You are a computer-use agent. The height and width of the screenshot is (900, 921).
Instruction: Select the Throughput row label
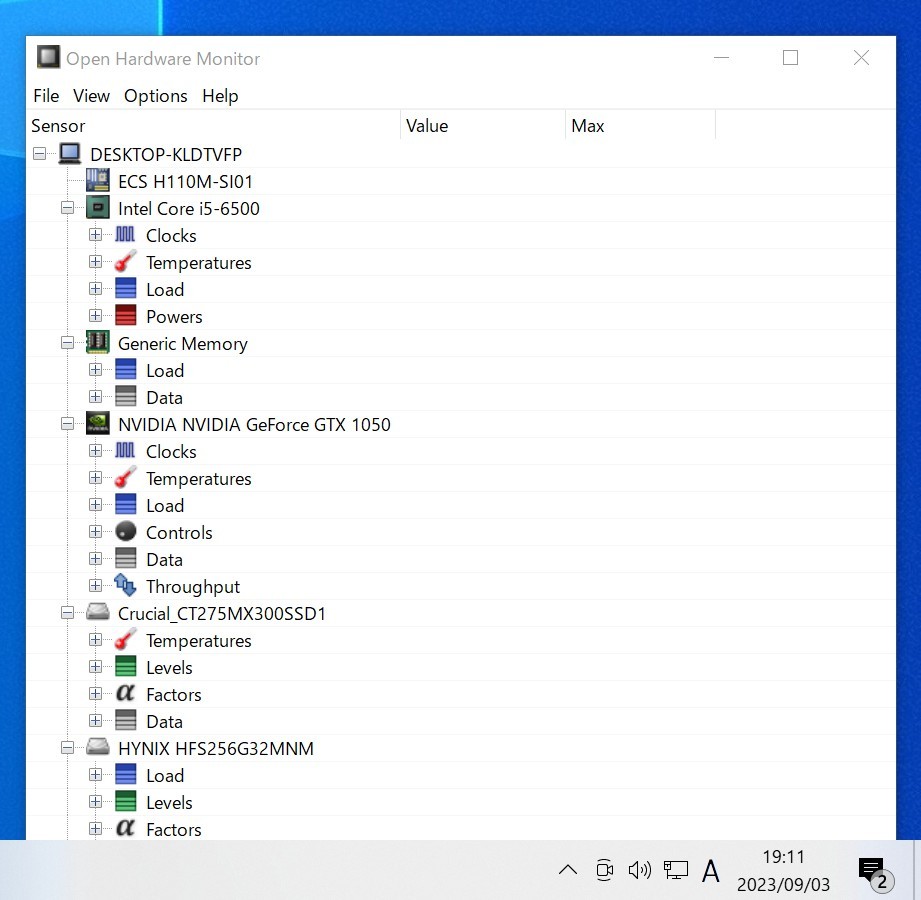[x=193, y=587]
